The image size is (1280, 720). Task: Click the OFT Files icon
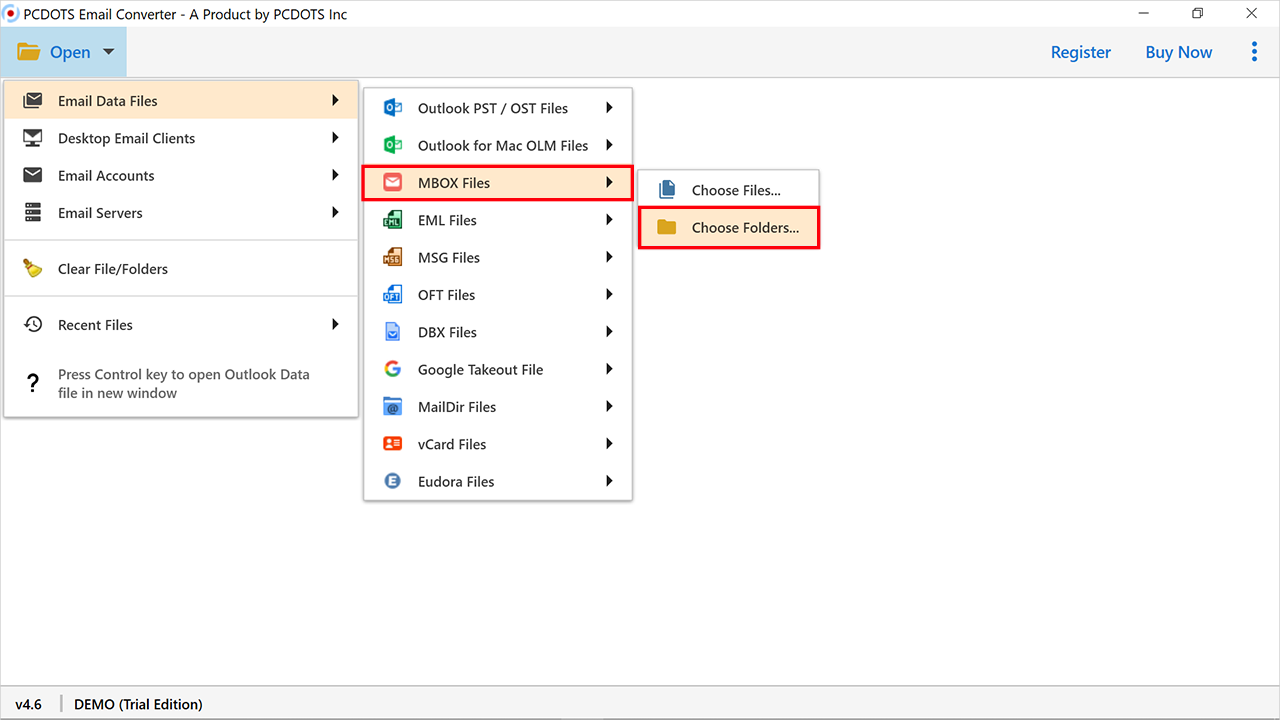(x=393, y=294)
